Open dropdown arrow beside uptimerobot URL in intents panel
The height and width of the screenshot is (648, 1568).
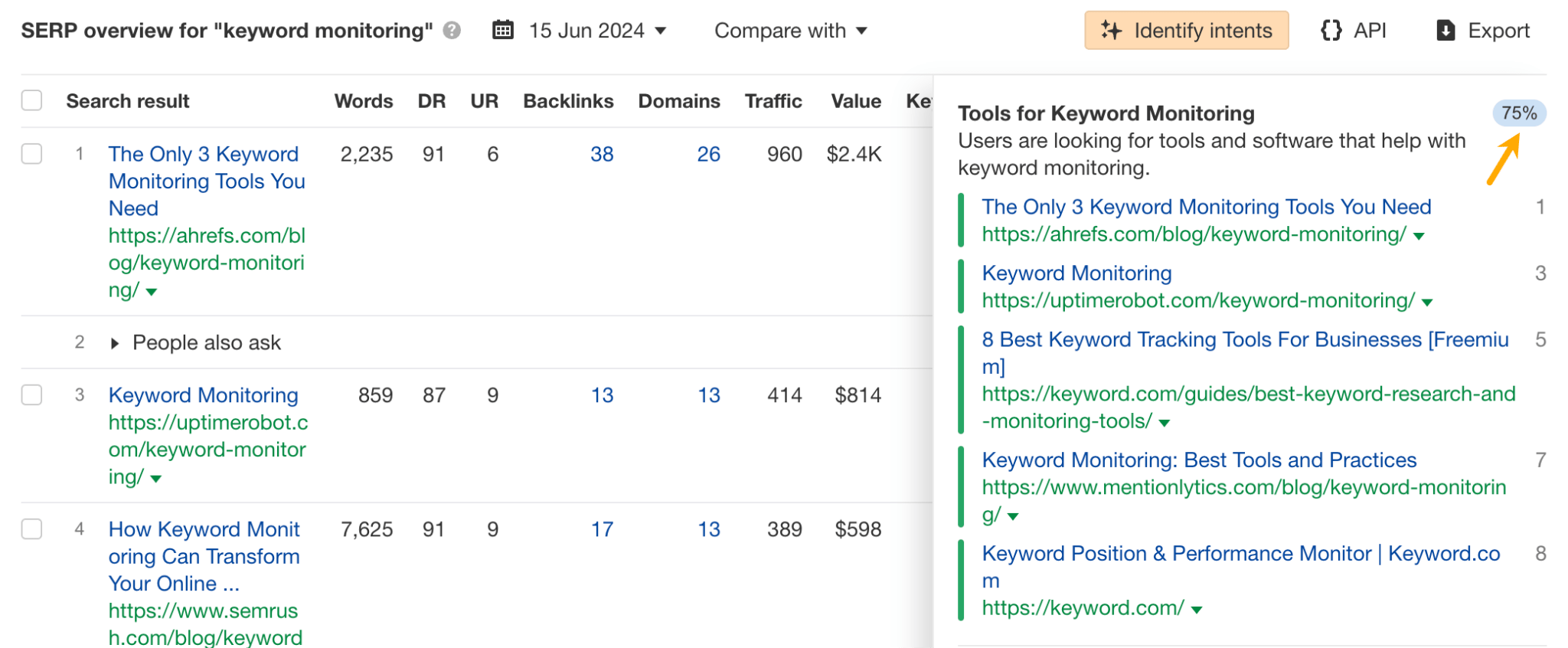1427,303
